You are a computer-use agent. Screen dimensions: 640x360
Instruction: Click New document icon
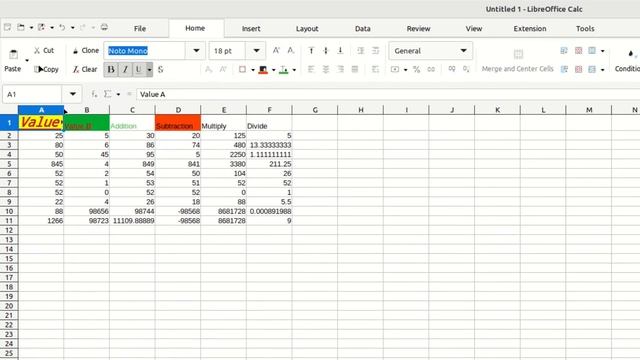[7, 27]
